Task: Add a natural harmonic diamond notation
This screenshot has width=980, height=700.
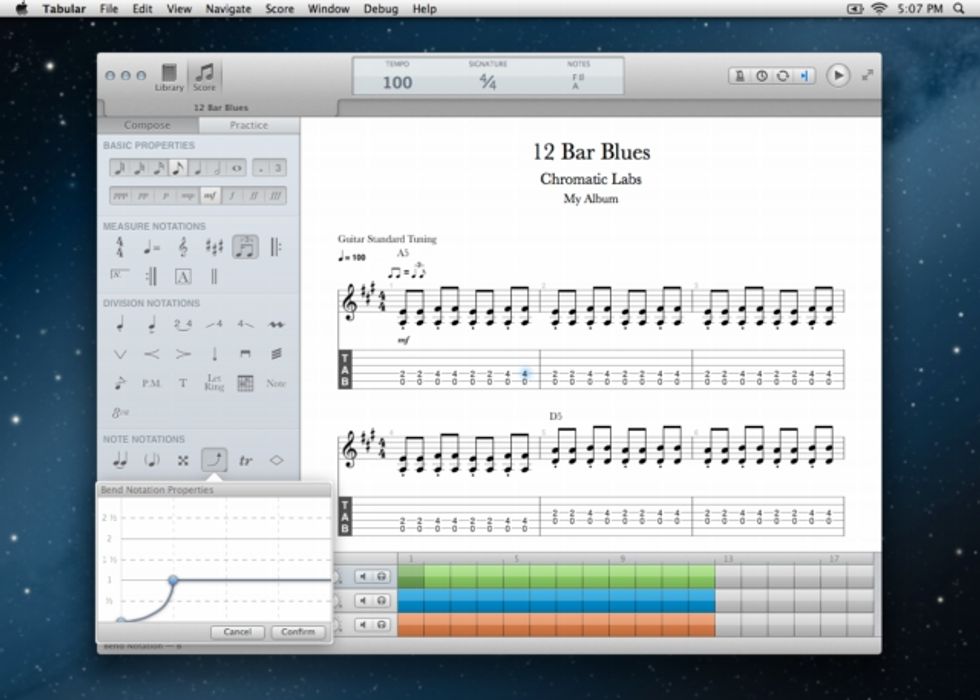Action: click(x=276, y=461)
